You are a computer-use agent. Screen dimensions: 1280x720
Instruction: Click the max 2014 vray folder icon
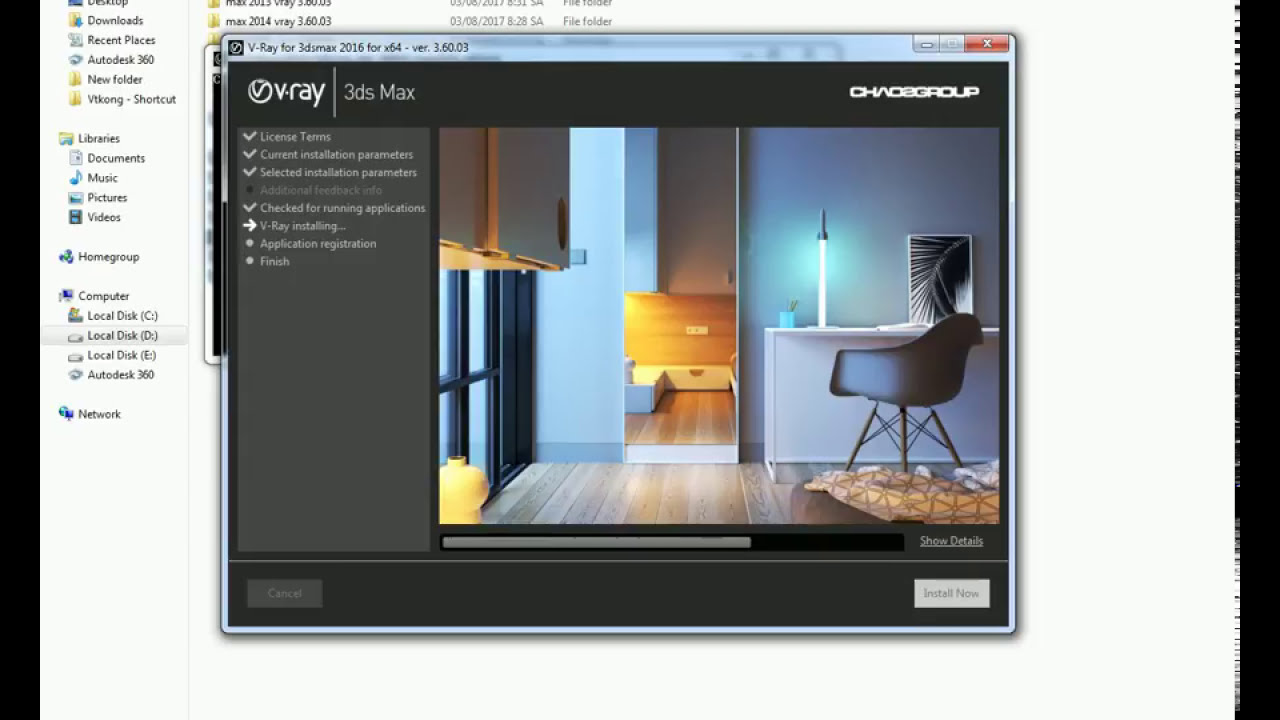point(213,21)
